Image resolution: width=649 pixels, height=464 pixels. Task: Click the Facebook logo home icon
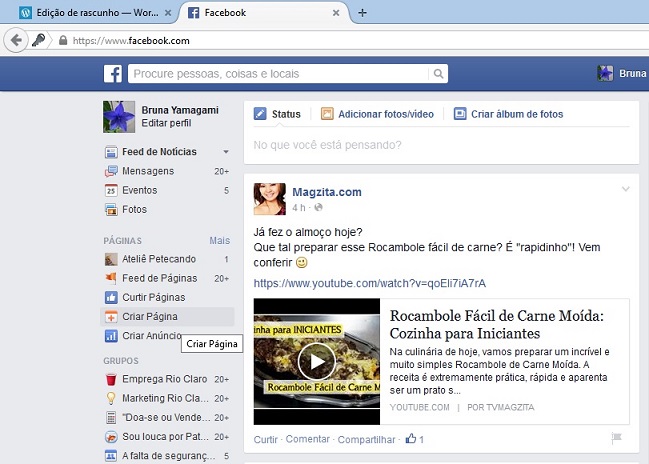113,74
